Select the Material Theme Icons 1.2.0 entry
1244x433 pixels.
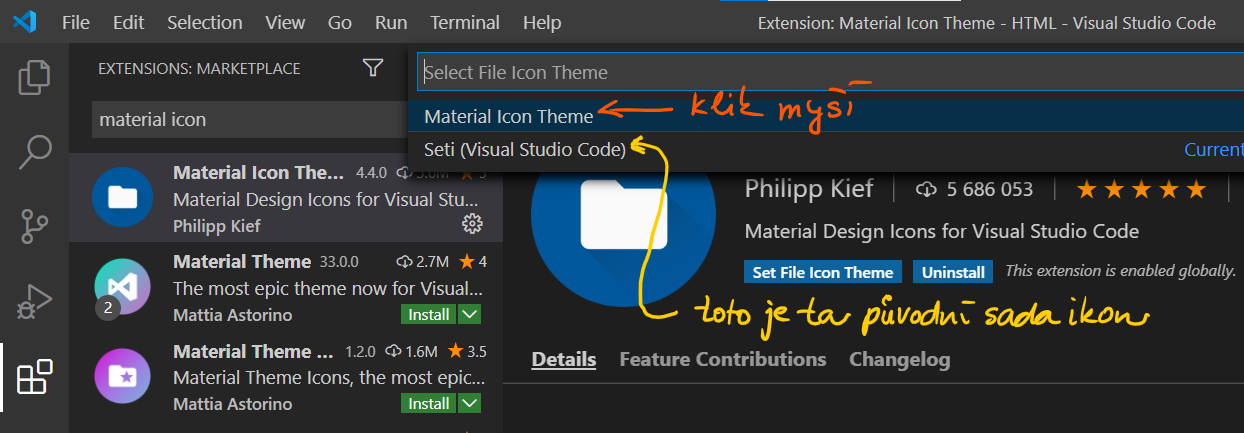[x=286, y=377]
